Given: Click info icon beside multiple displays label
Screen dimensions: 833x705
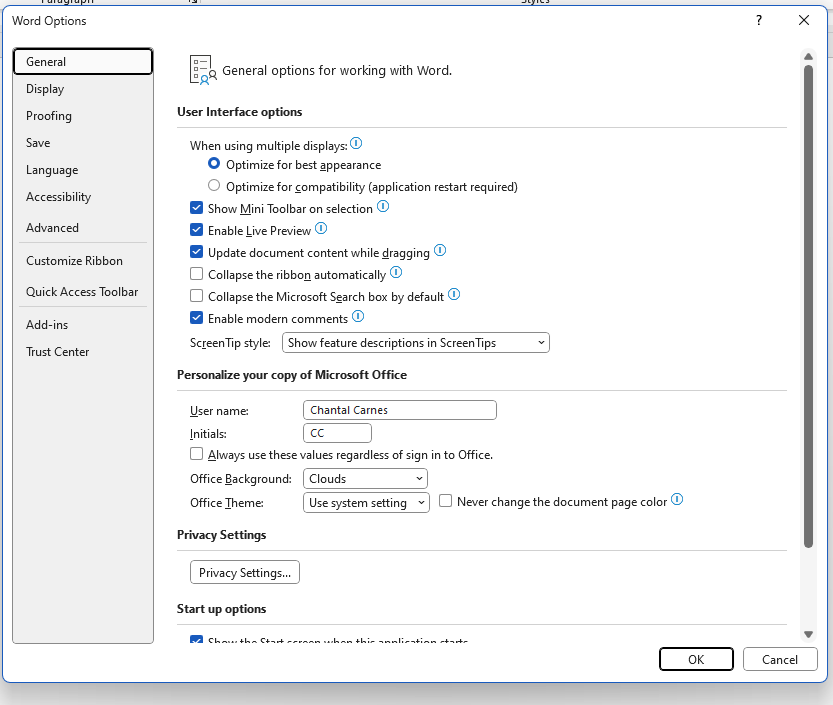Looking at the screenshot, I should coord(356,143).
